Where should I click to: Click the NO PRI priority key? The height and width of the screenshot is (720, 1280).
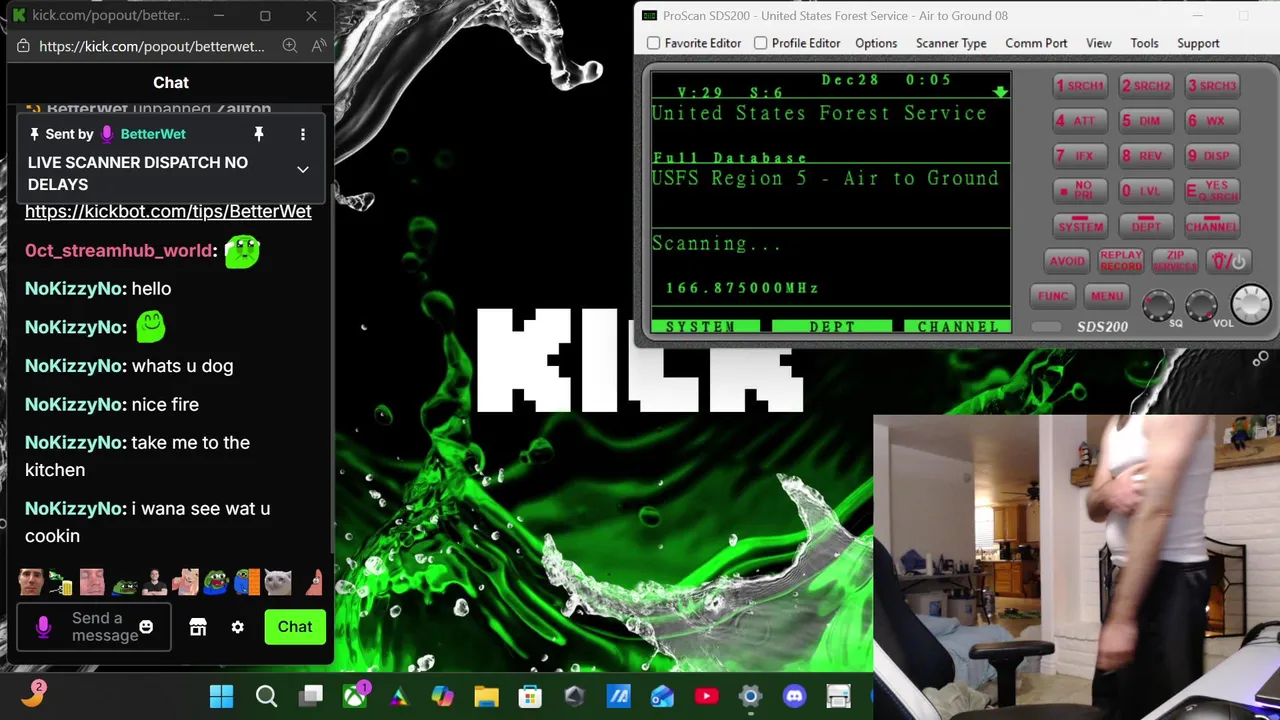tap(1080, 191)
